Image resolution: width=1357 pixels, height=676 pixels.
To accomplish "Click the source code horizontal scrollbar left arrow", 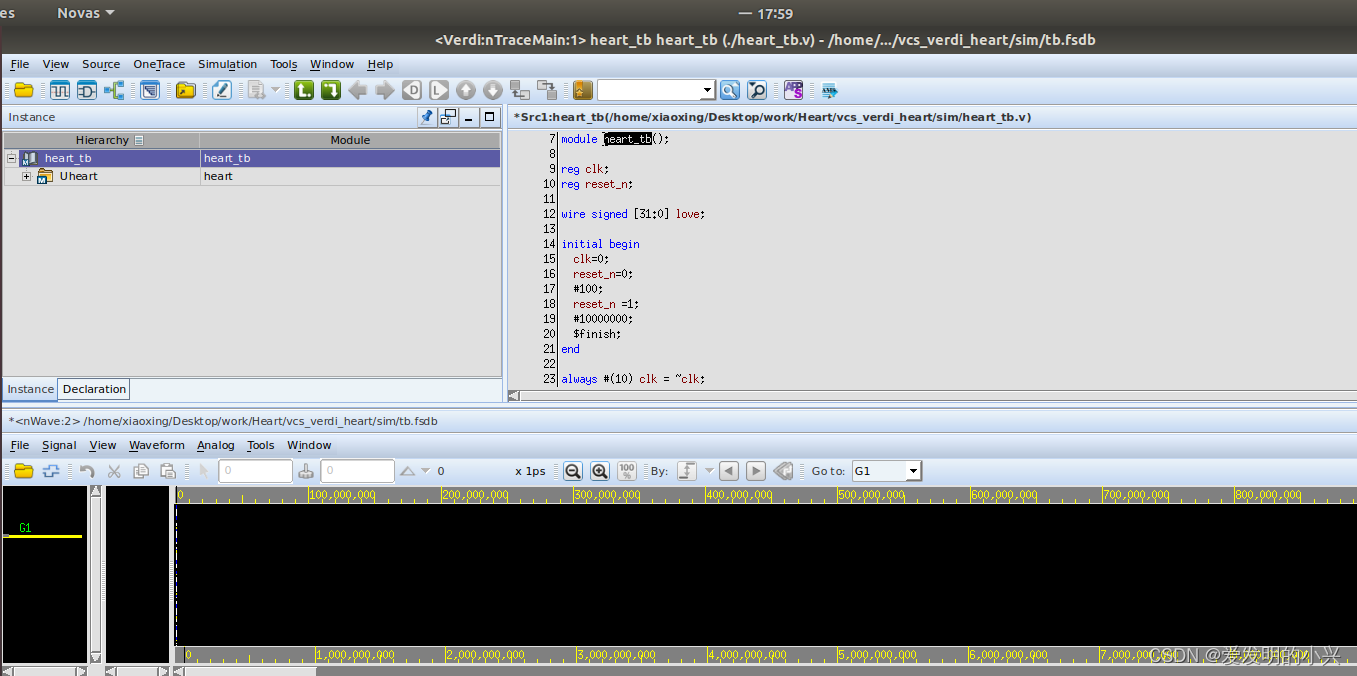I will (513, 395).
